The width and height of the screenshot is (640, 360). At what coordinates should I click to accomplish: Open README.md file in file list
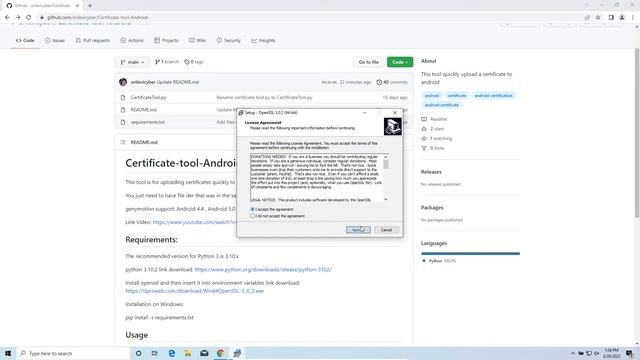(144, 110)
